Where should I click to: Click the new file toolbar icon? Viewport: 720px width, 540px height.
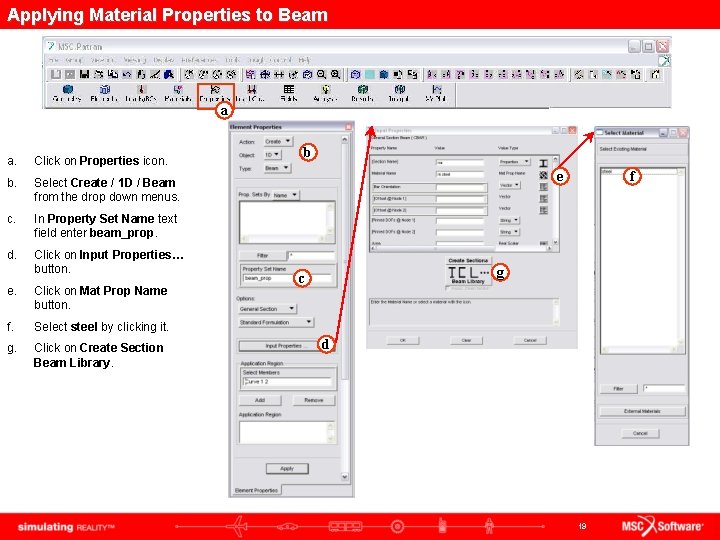pos(56,74)
